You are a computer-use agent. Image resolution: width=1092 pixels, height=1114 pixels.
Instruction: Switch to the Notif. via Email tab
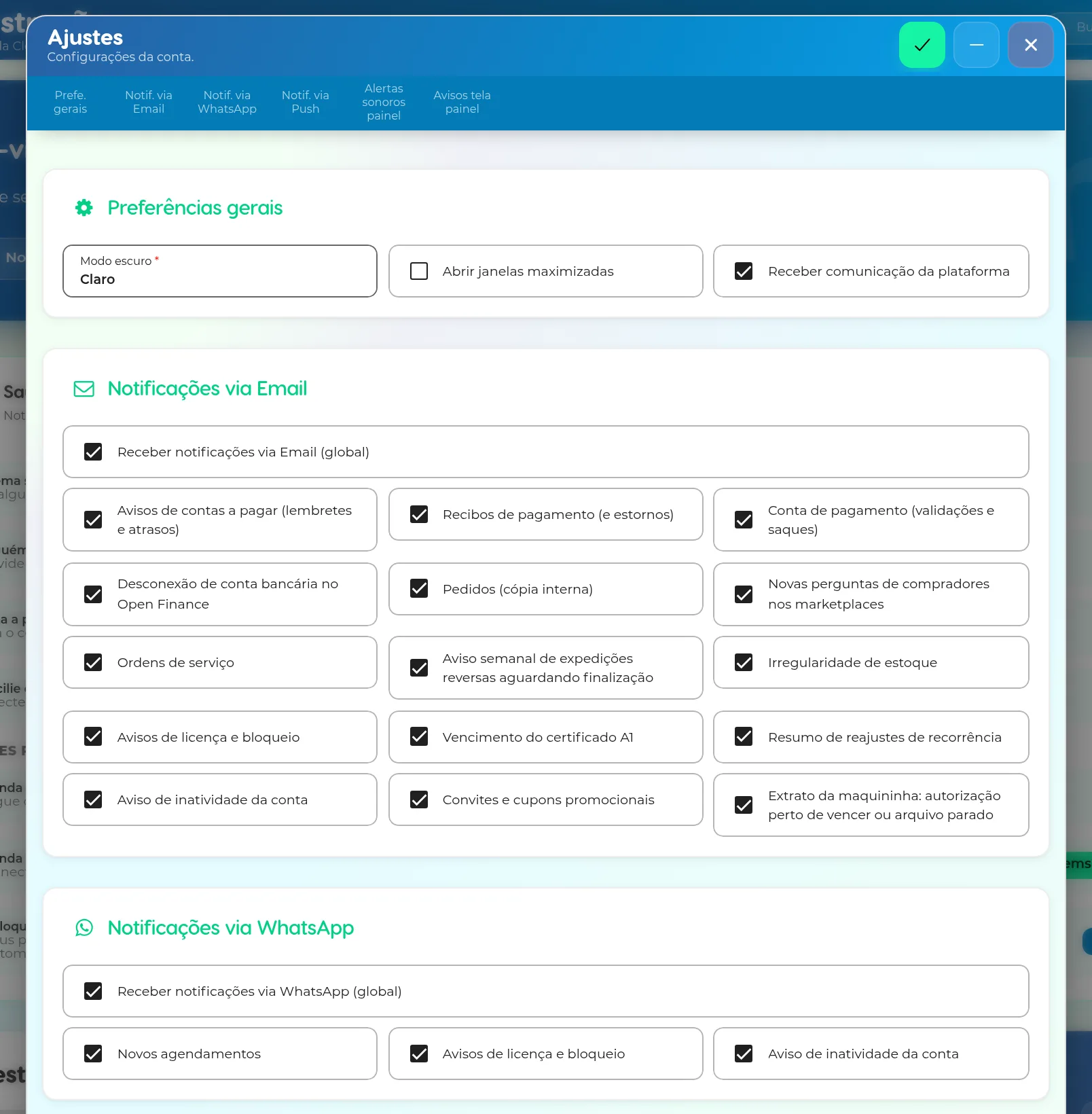click(x=149, y=102)
